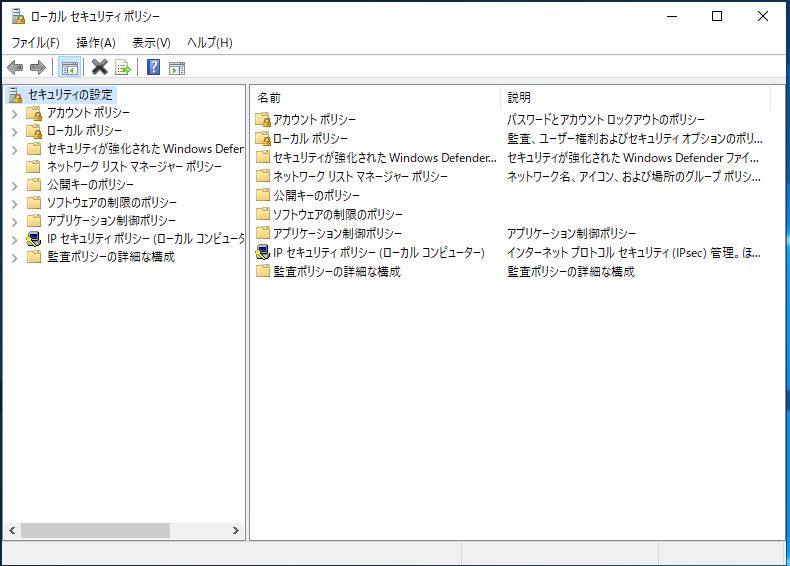This screenshot has height=566, width=790.
Task: Click the 名前 column header
Action: pos(374,97)
